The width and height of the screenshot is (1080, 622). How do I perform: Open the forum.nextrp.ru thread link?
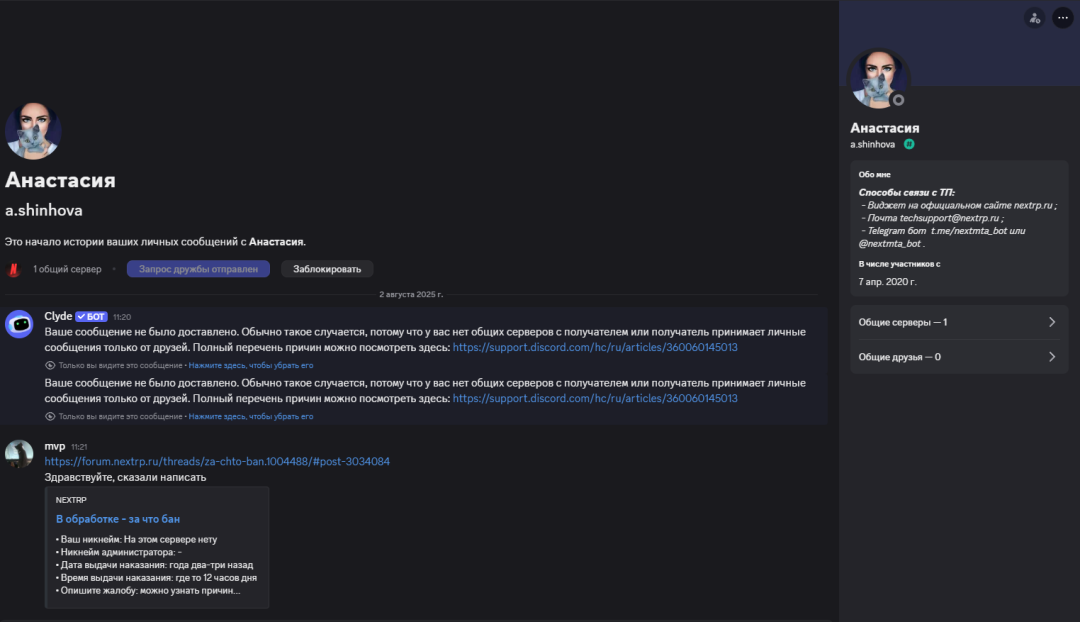point(217,462)
